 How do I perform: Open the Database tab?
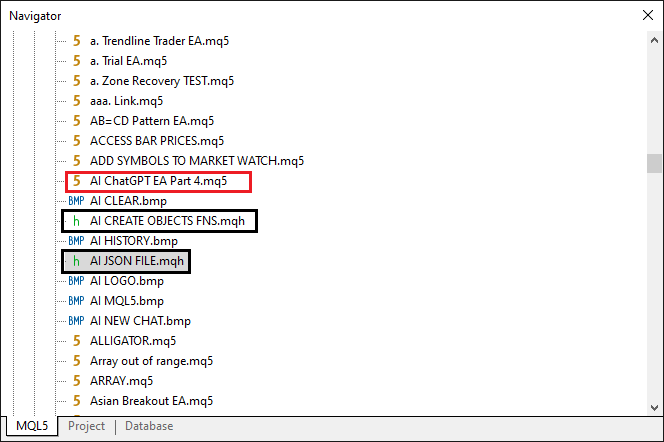tap(149, 426)
